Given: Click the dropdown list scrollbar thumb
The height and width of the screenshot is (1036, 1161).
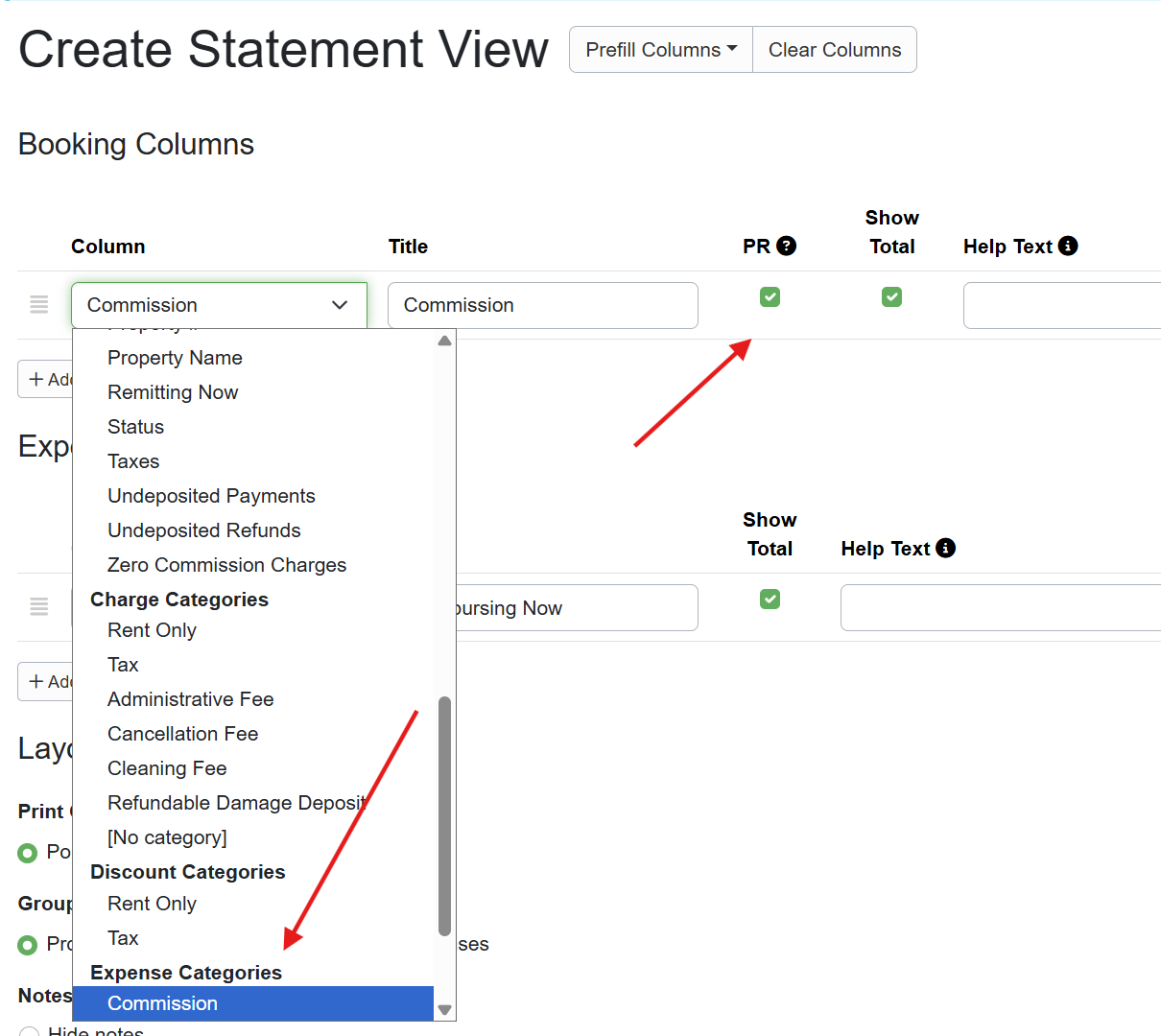Looking at the screenshot, I should 444,815.
